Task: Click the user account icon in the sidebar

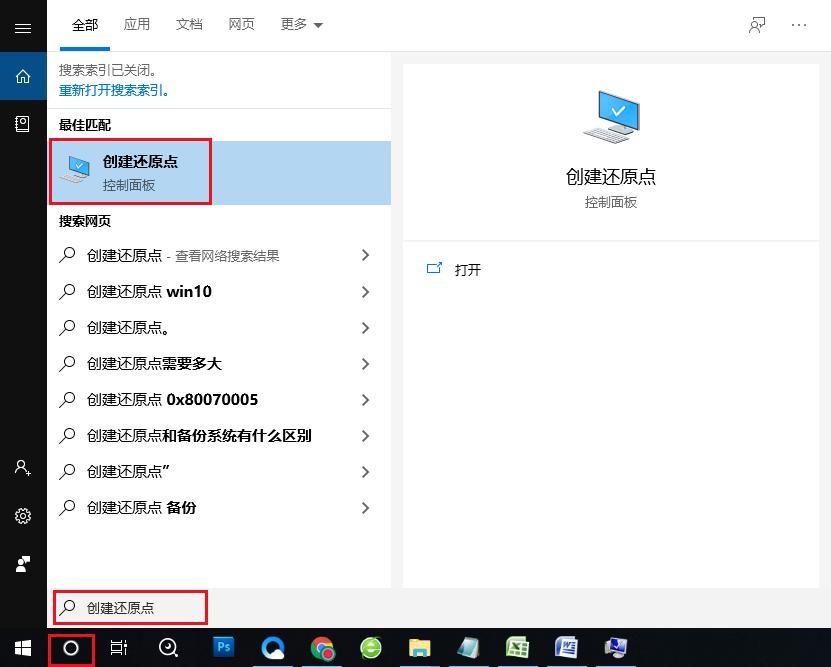Action: click(x=23, y=468)
